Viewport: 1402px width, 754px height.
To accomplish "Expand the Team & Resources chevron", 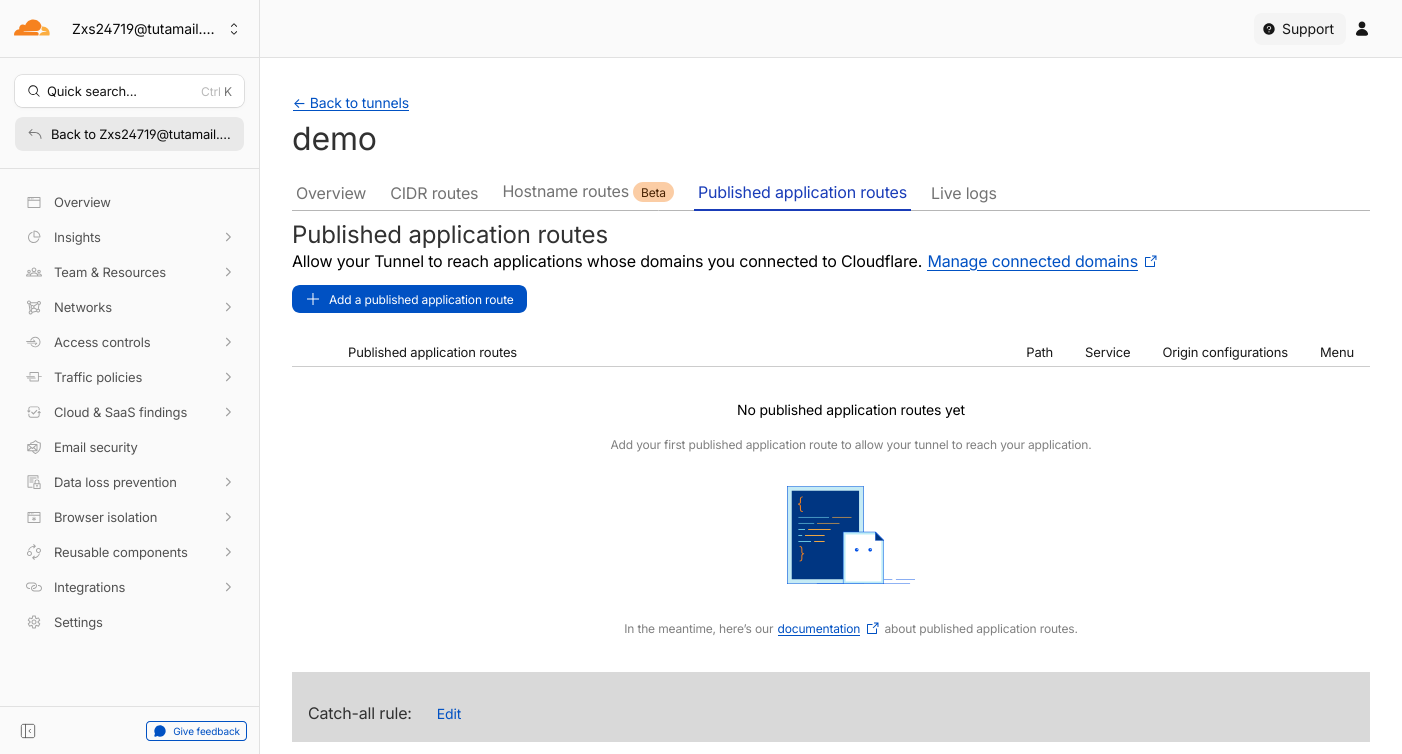I will [x=228, y=272].
